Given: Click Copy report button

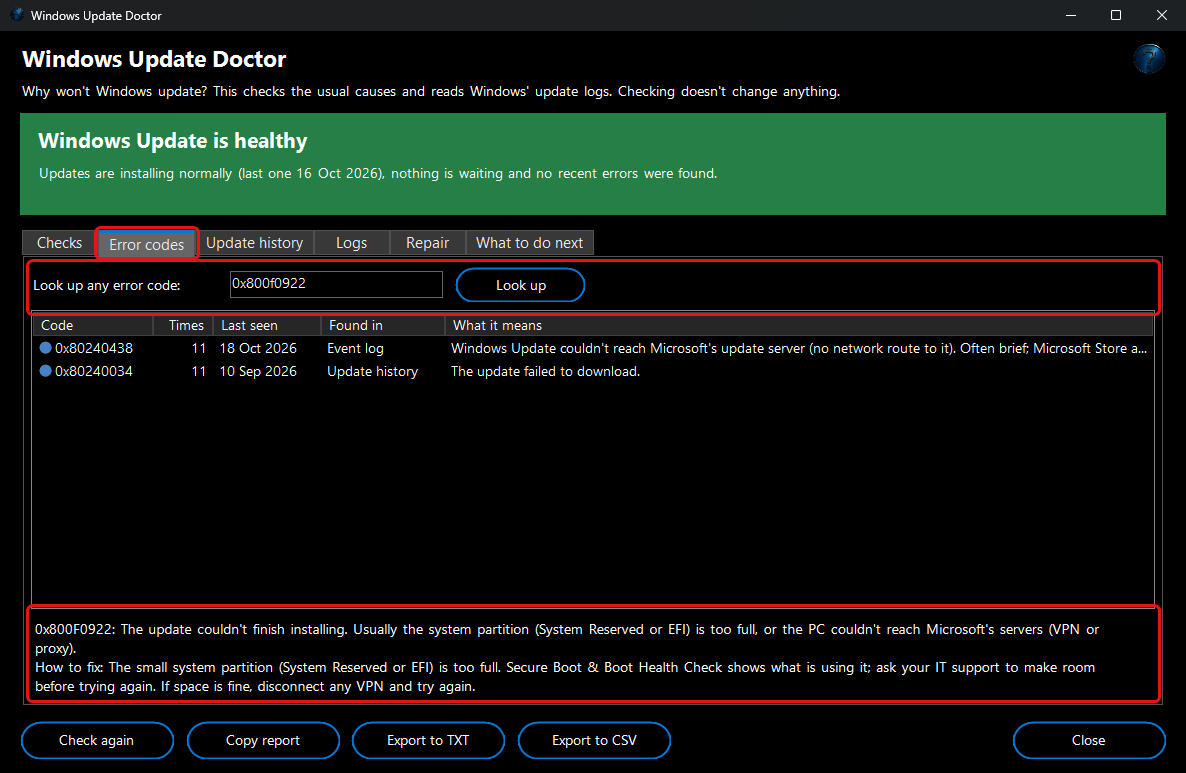Looking at the screenshot, I should tap(263, 740).
